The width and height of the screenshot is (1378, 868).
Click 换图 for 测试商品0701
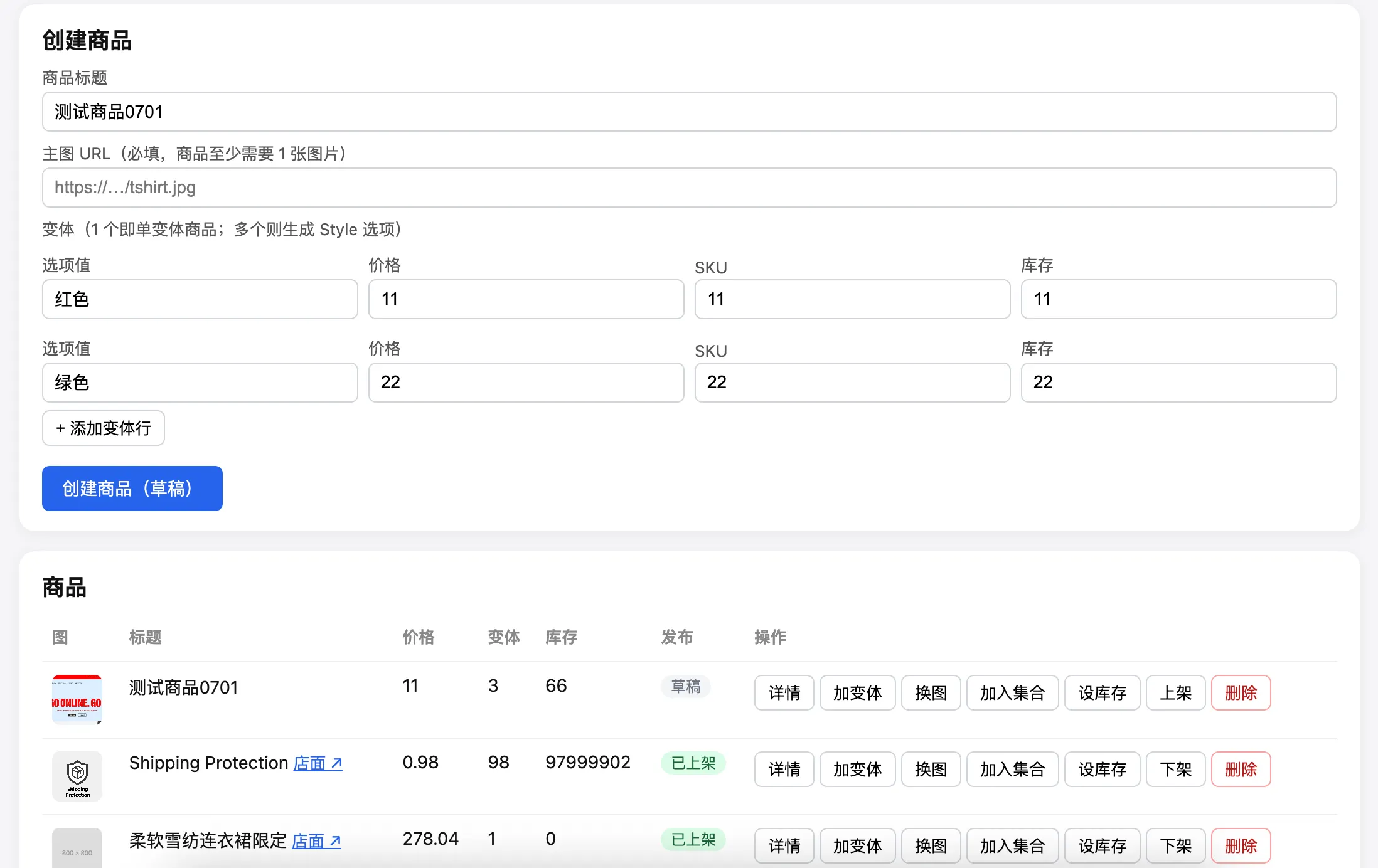(931, 693)
